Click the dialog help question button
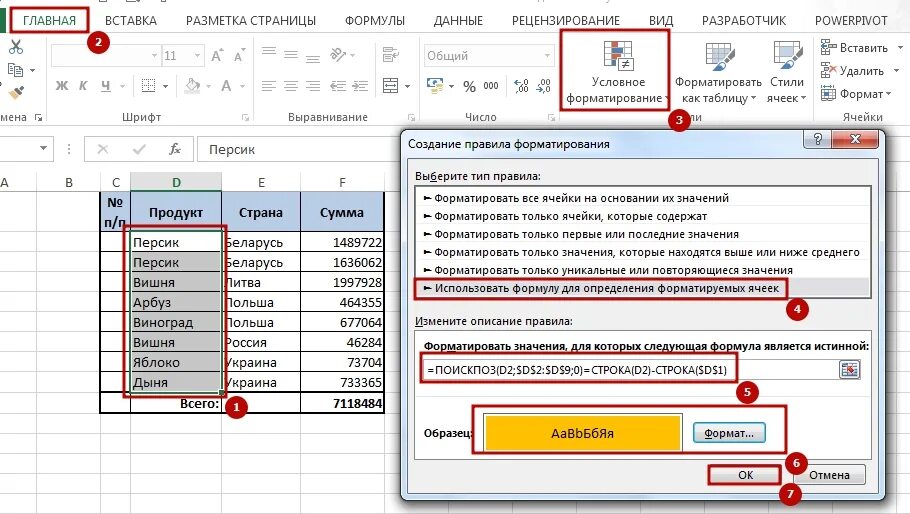910x514 pixels. tap(818, 139)
